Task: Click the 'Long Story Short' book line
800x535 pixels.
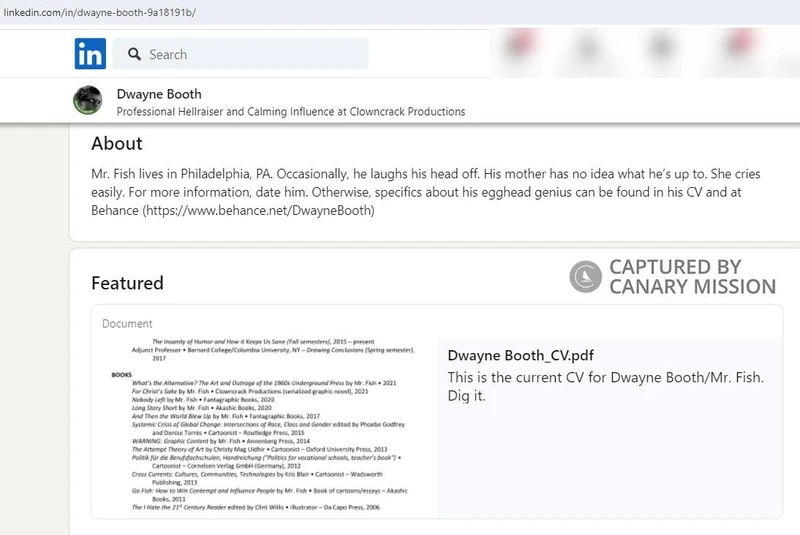Action: coord(202,408)
